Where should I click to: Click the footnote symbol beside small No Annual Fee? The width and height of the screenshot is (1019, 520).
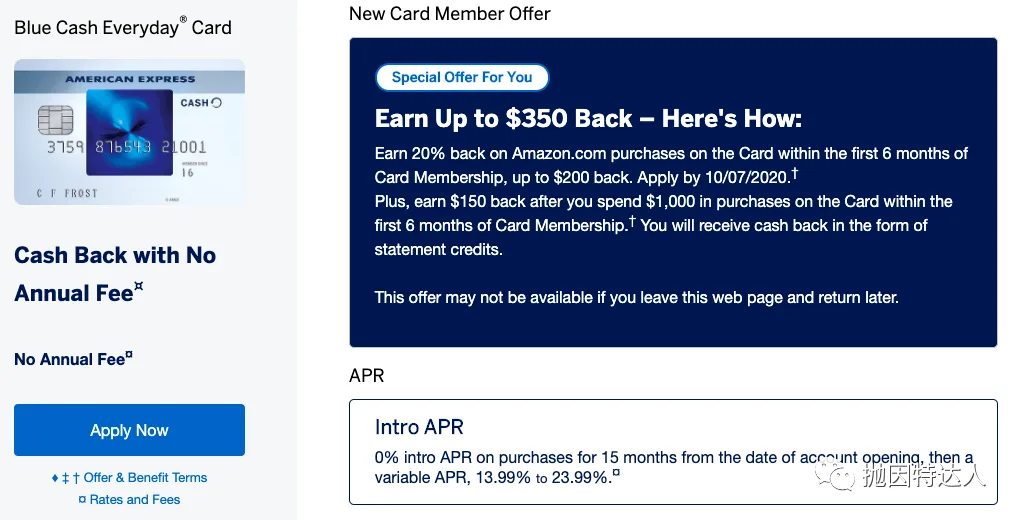(x=129, y=355)
